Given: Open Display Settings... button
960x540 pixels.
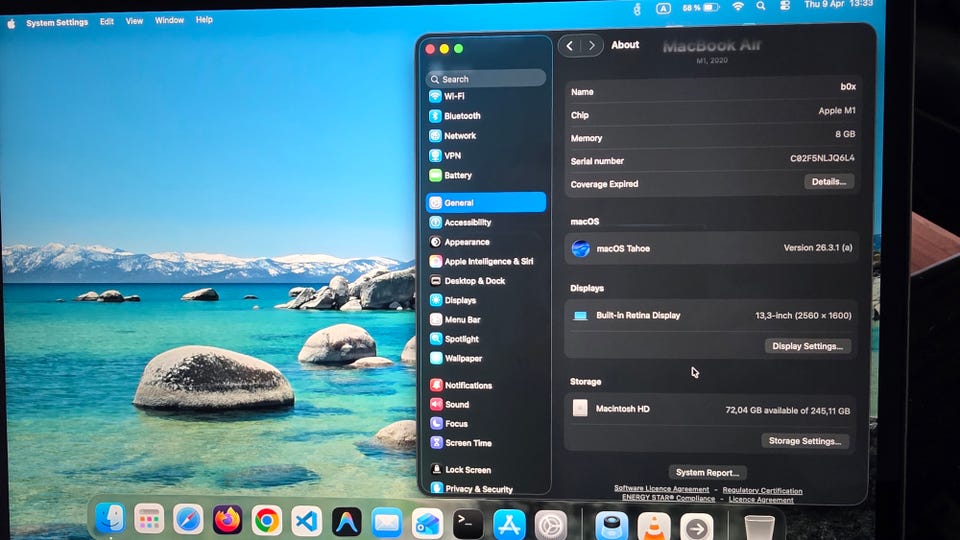Looking at the screenshot, I should tap(808, 346).
